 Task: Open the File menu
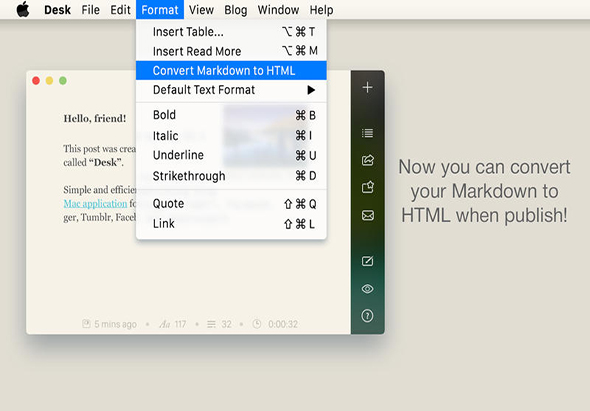point(90,9)
